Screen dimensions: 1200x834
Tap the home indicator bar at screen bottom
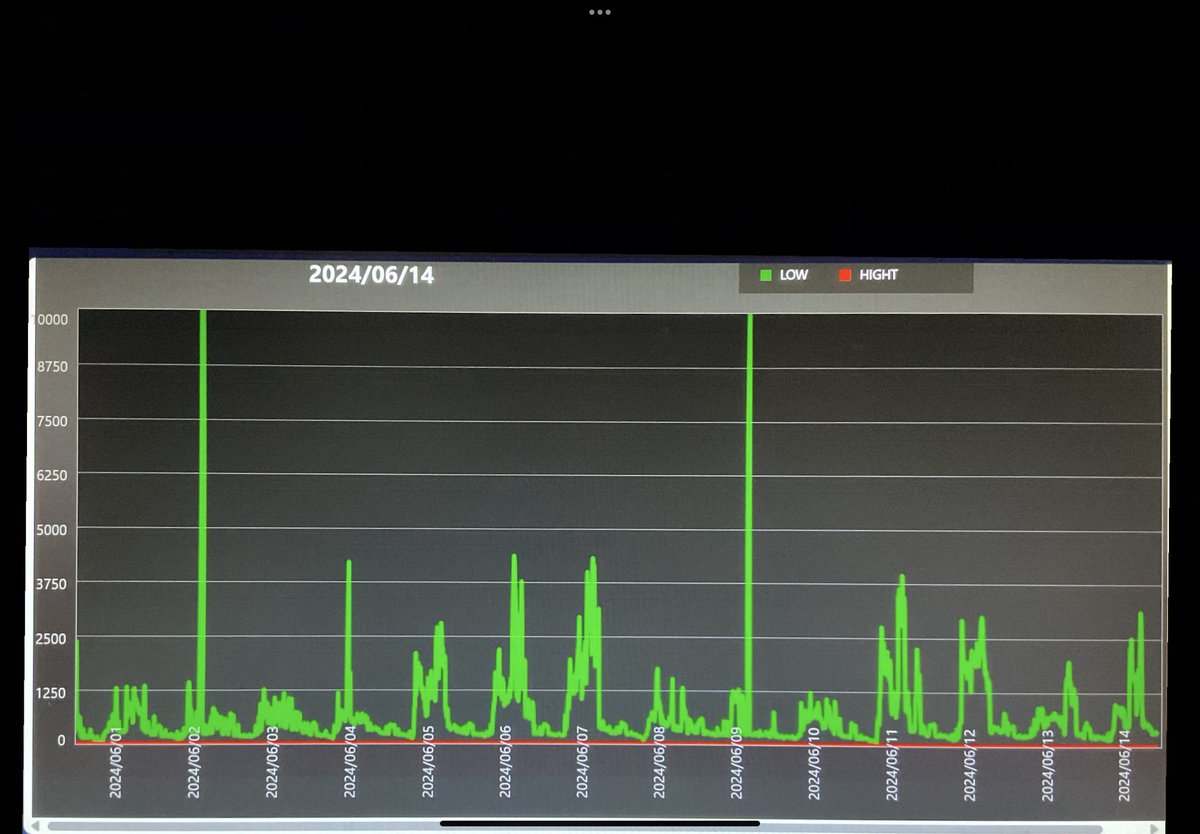599,824
